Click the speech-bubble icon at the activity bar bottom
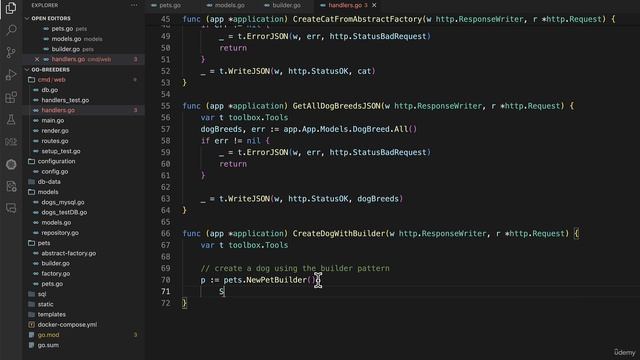The width and height of the screenshot is (640, 360). tap(11, 208)
